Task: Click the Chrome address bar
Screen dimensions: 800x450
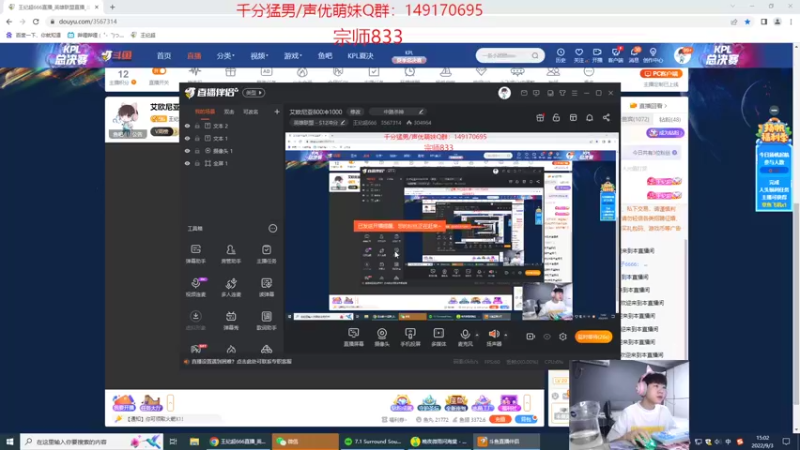Action: [388, 21]
